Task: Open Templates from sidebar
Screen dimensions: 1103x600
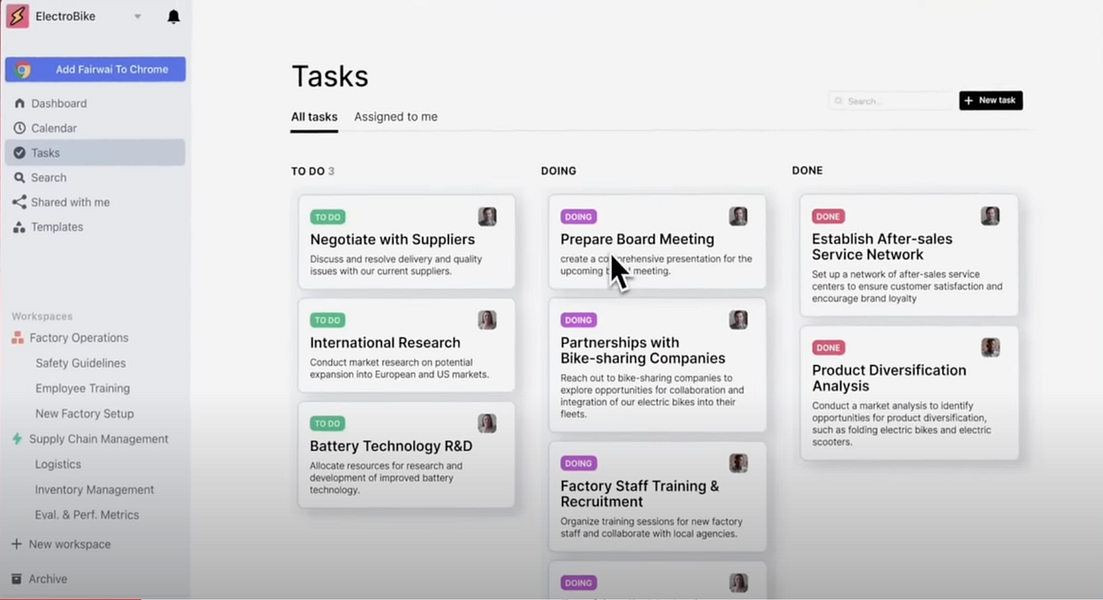Action: point(57,227)
